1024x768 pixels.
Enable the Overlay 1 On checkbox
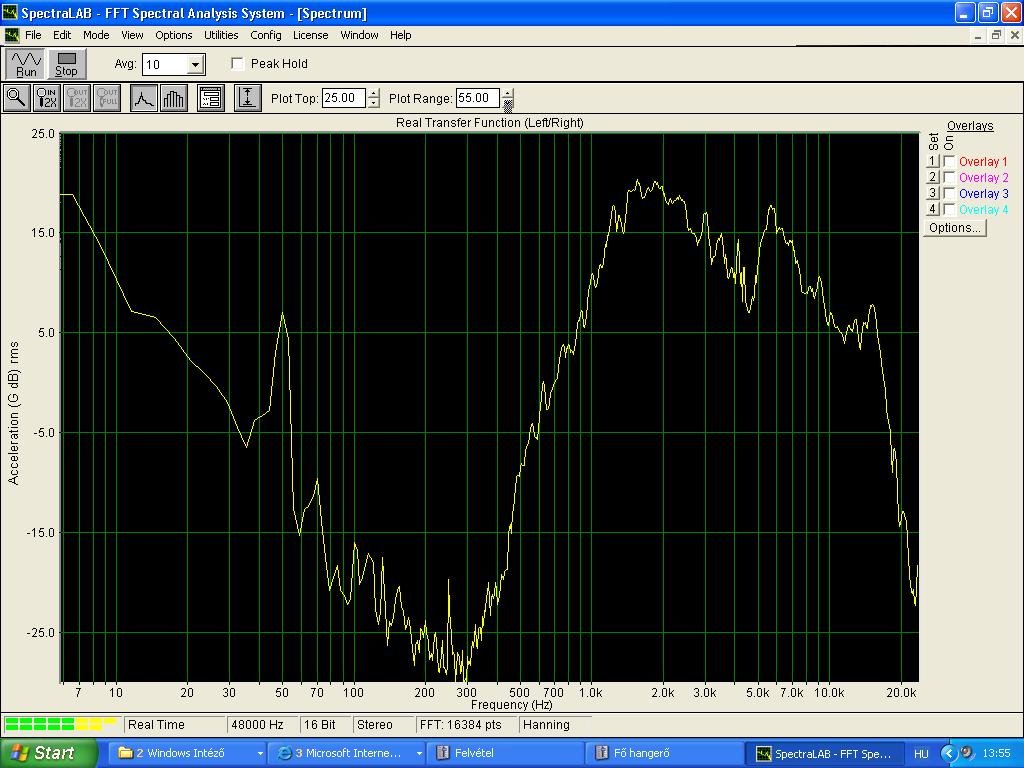pos(949,161)
